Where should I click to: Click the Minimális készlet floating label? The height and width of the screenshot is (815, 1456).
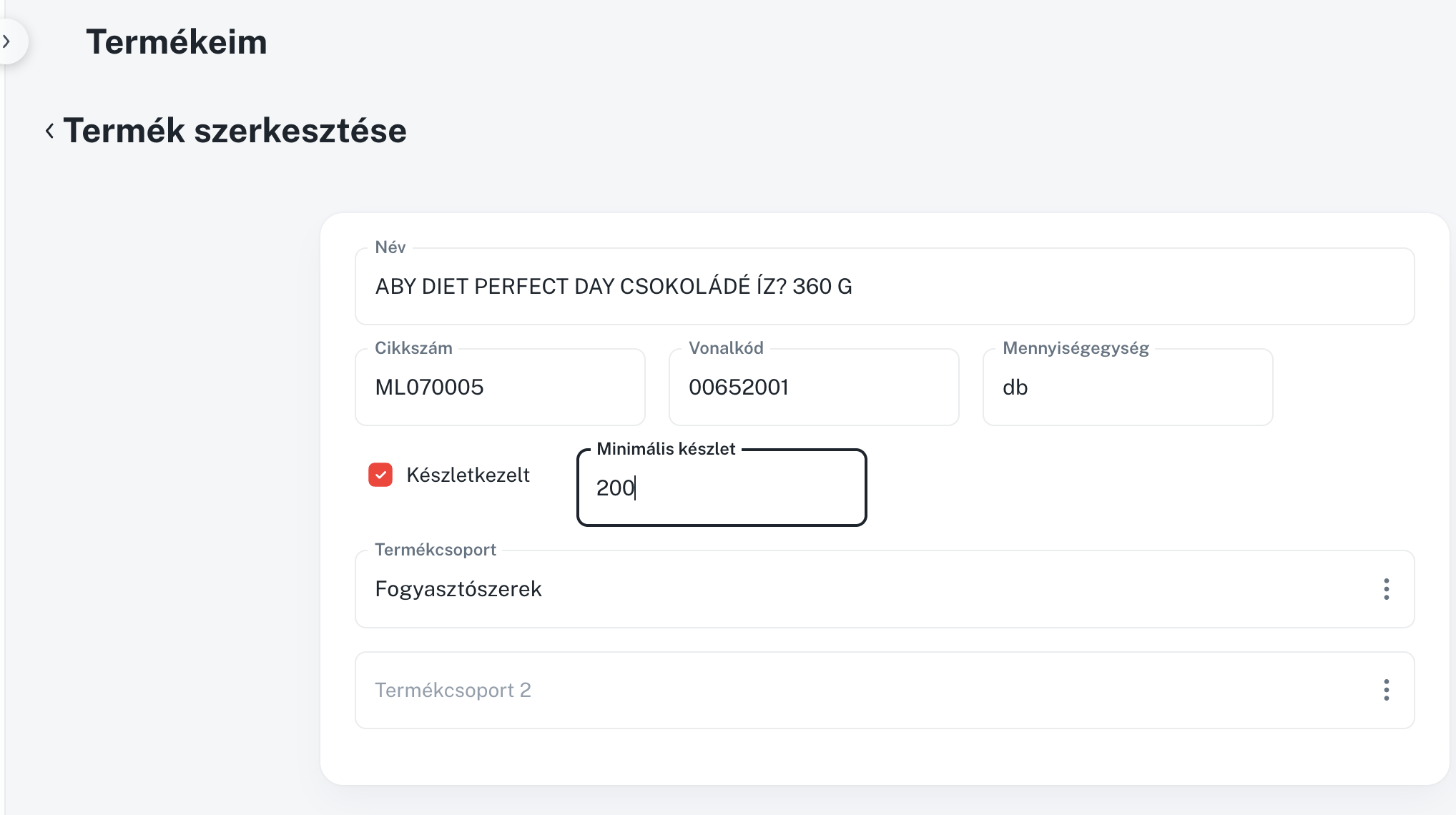666,449
